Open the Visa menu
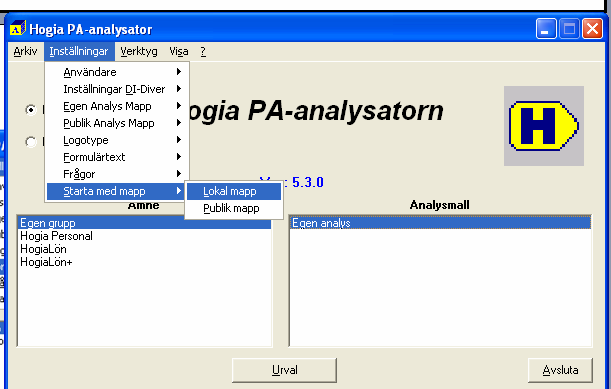Viewport: 611px width, 389px height. tap(179, 51)
